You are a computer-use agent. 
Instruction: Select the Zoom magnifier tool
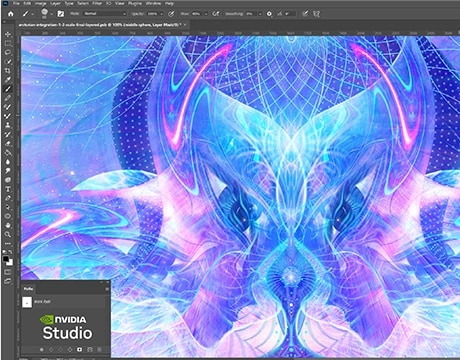point(8,234)
